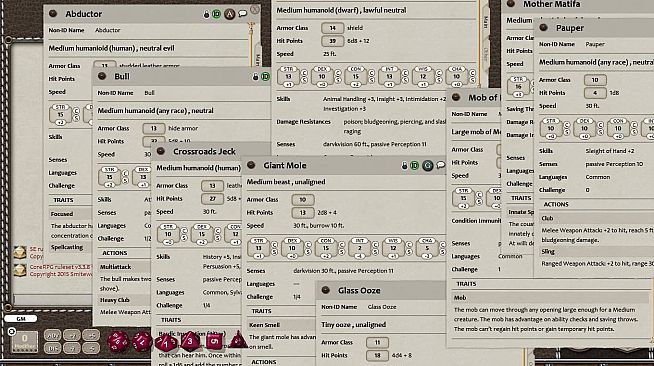Edit Giant Mole Hit Points value 13

pyautogui.click(x=303, y=213)
